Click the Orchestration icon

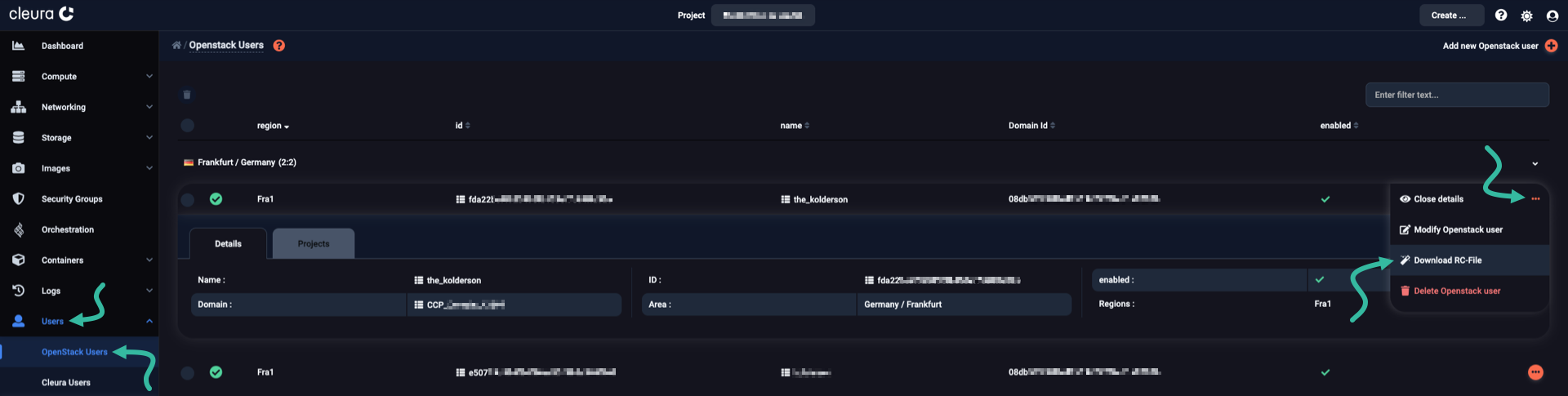coord(18,229)
